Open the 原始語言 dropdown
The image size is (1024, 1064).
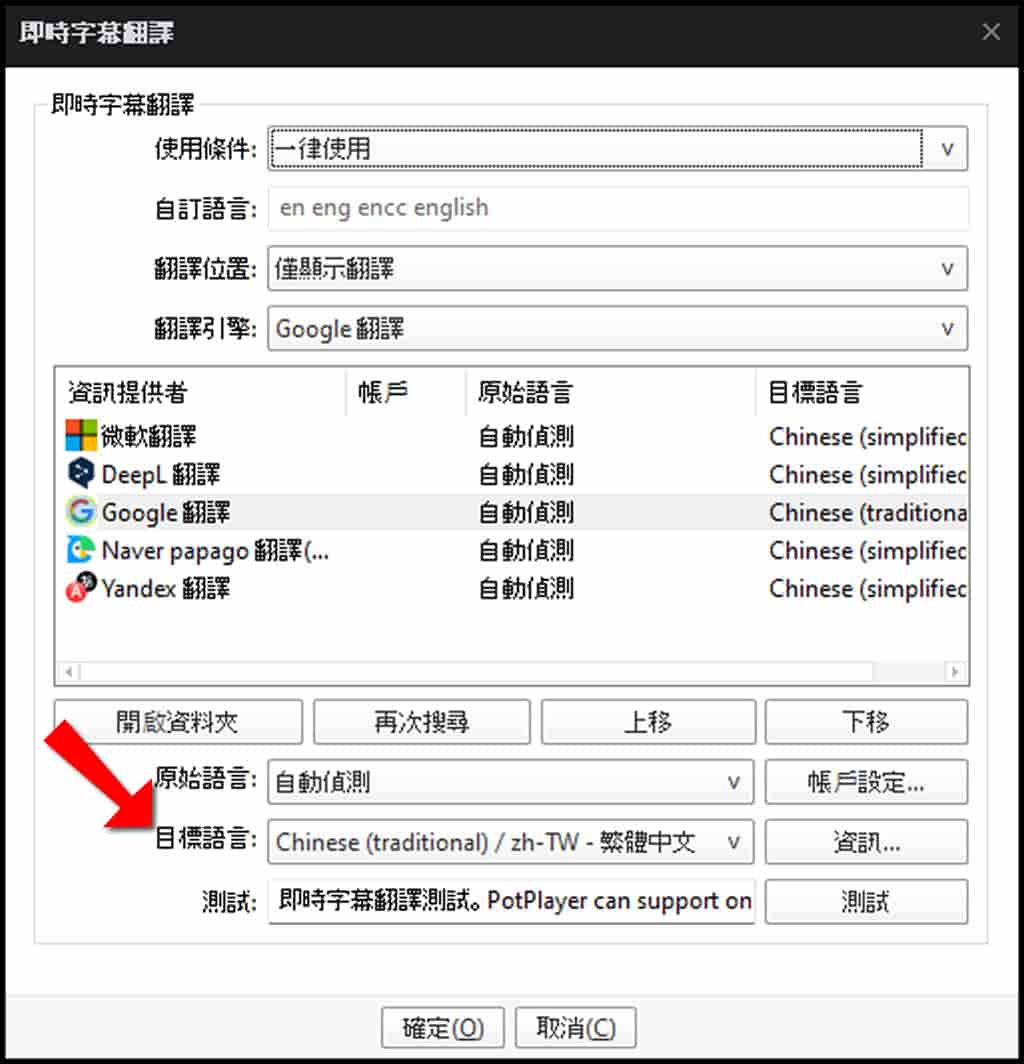click(x=510, y=782)
